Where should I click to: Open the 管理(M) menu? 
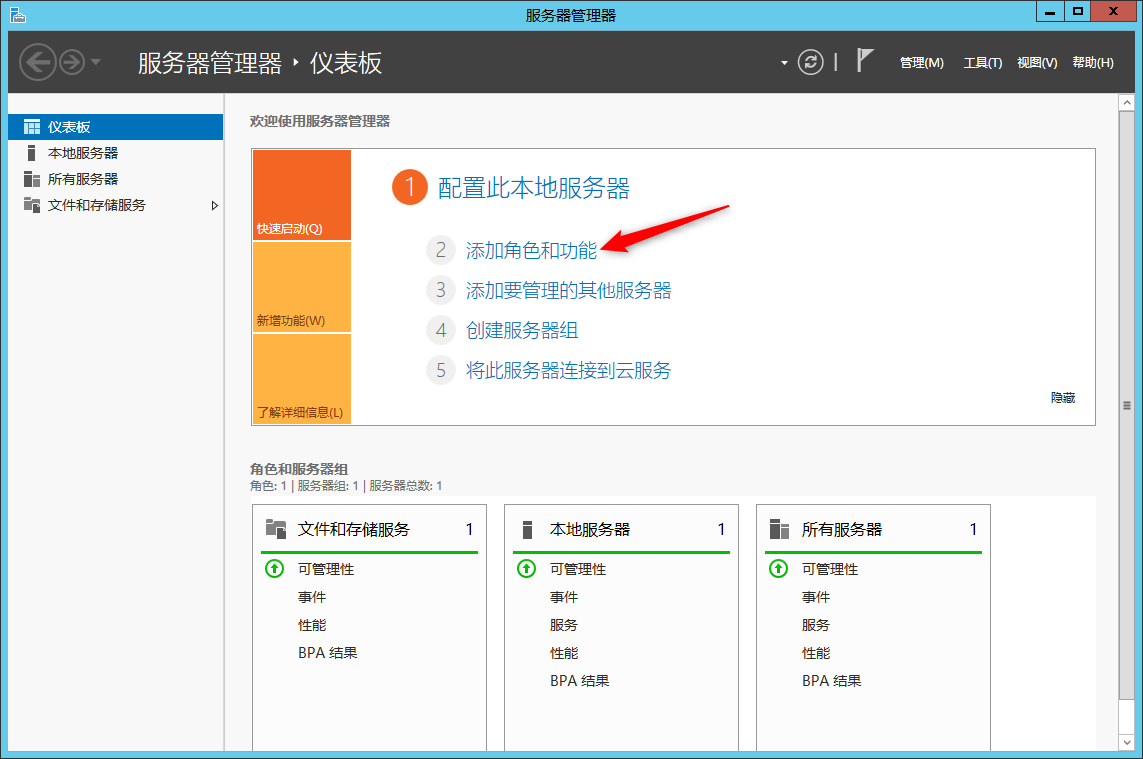(921, 63)
